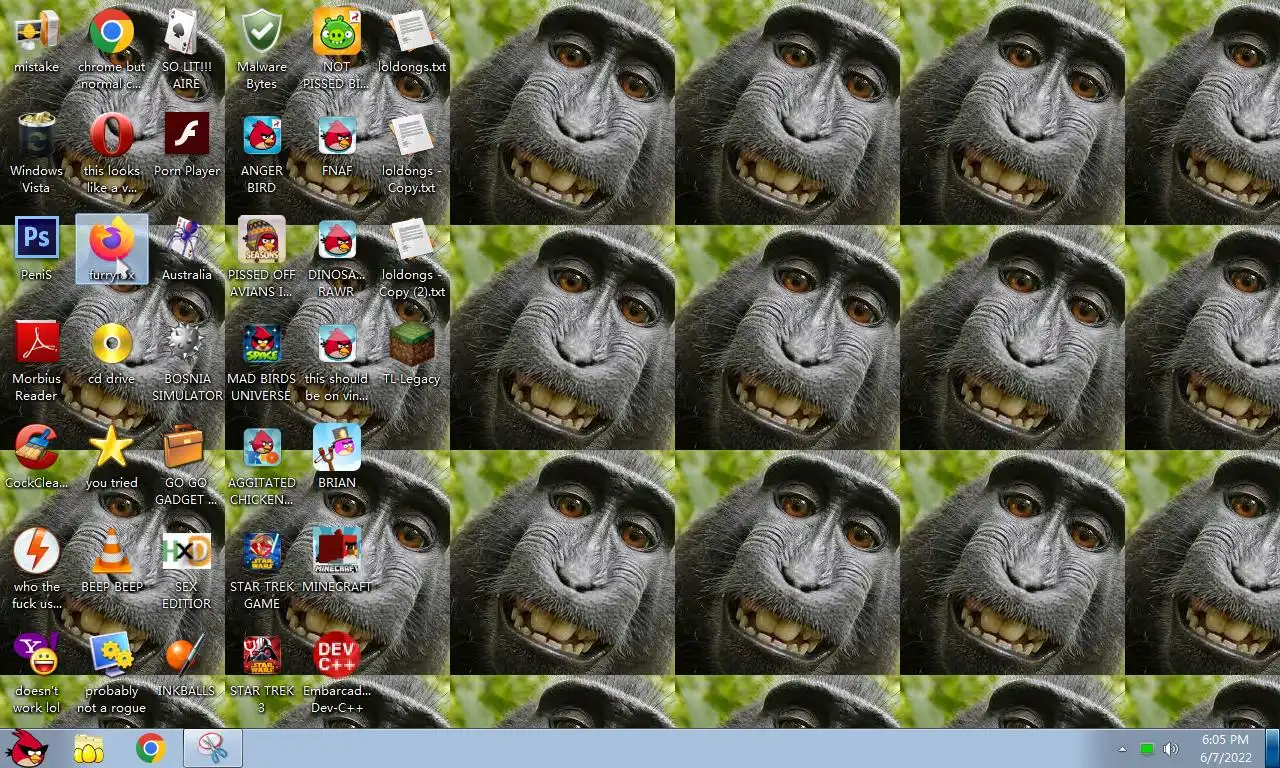
Task: Open Chrome from the taskbar
Action: click(151, 748)
